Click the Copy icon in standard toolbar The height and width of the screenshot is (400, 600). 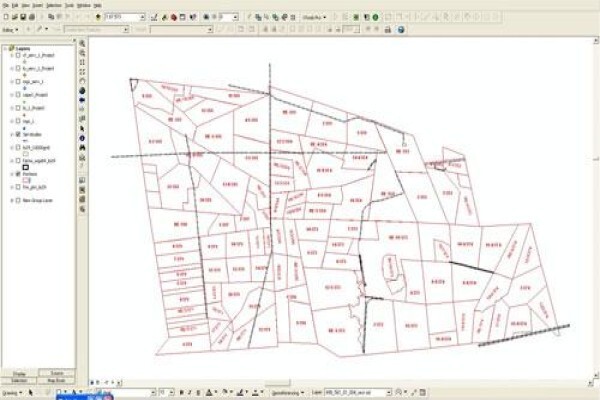(51, 17)
